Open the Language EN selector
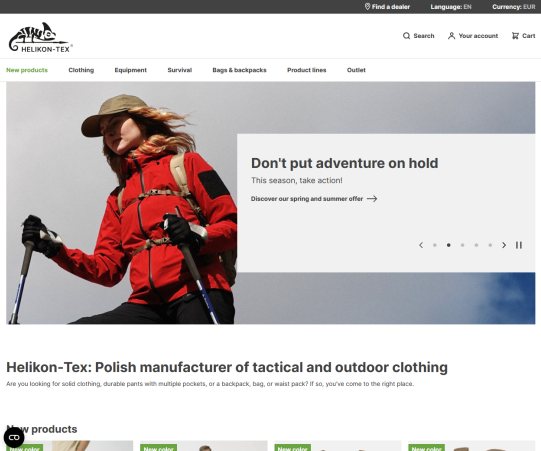 pyautogui.click(x=451, y=7)
